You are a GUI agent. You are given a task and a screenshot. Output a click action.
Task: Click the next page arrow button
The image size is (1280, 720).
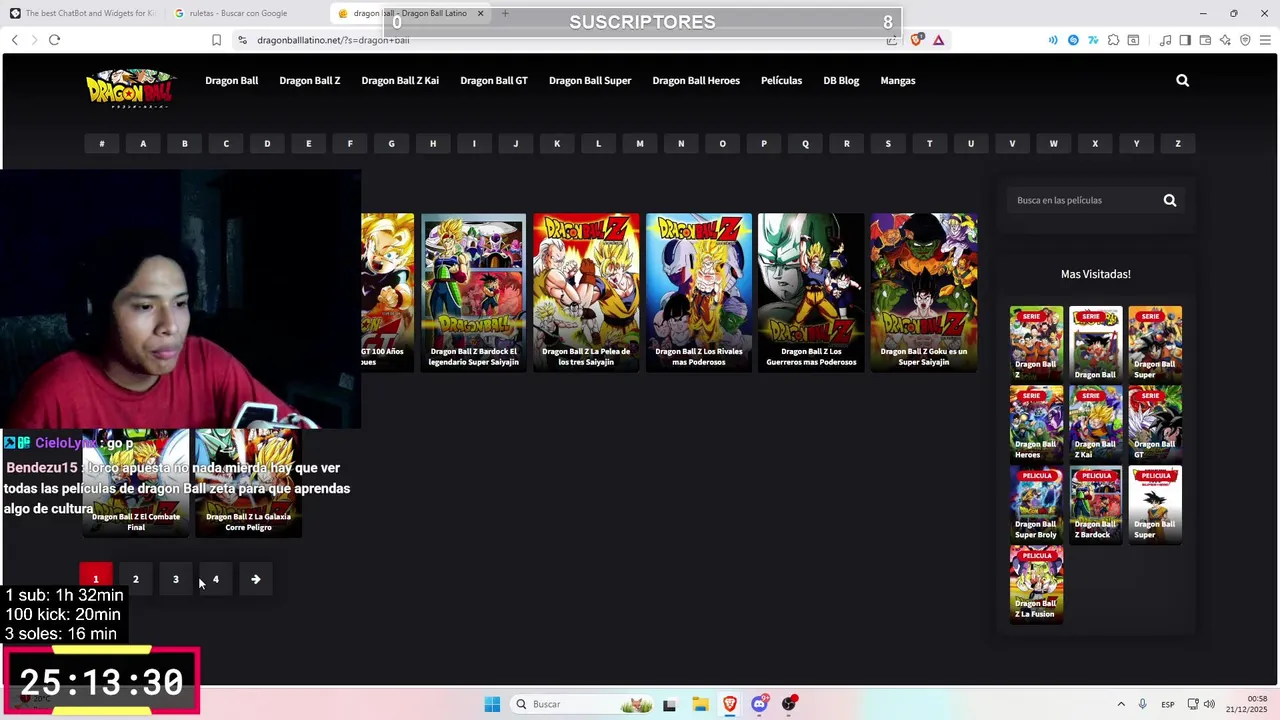coord(256,579)
